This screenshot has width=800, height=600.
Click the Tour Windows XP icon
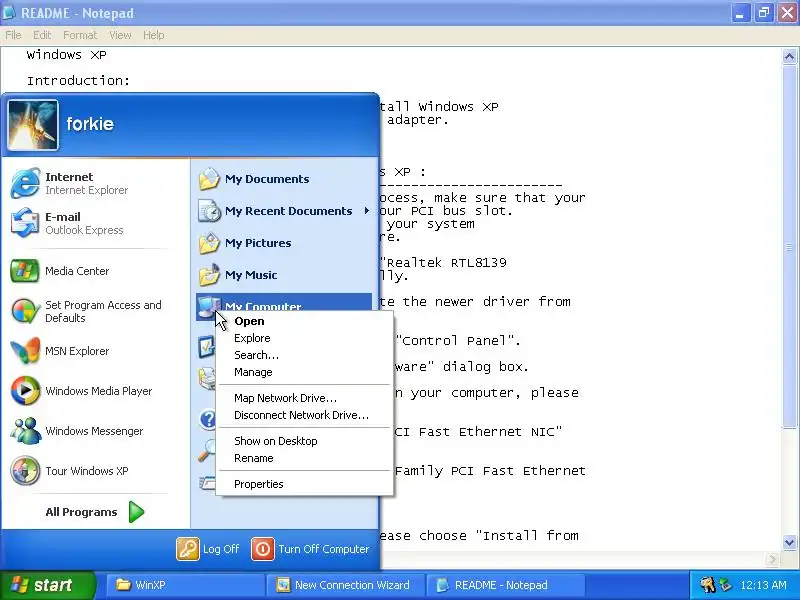click(x=24, y=470)
